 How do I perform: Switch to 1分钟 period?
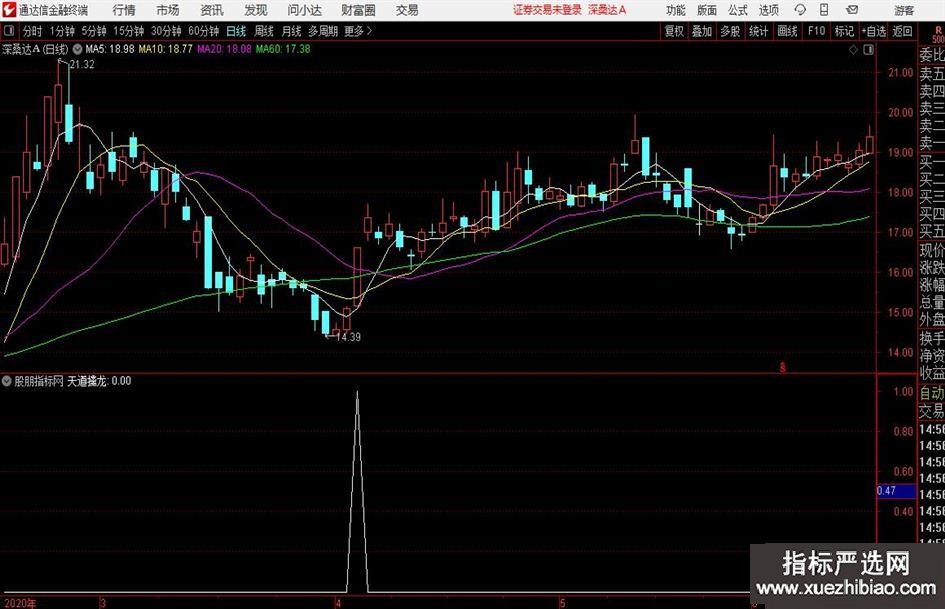click(62, 31)
